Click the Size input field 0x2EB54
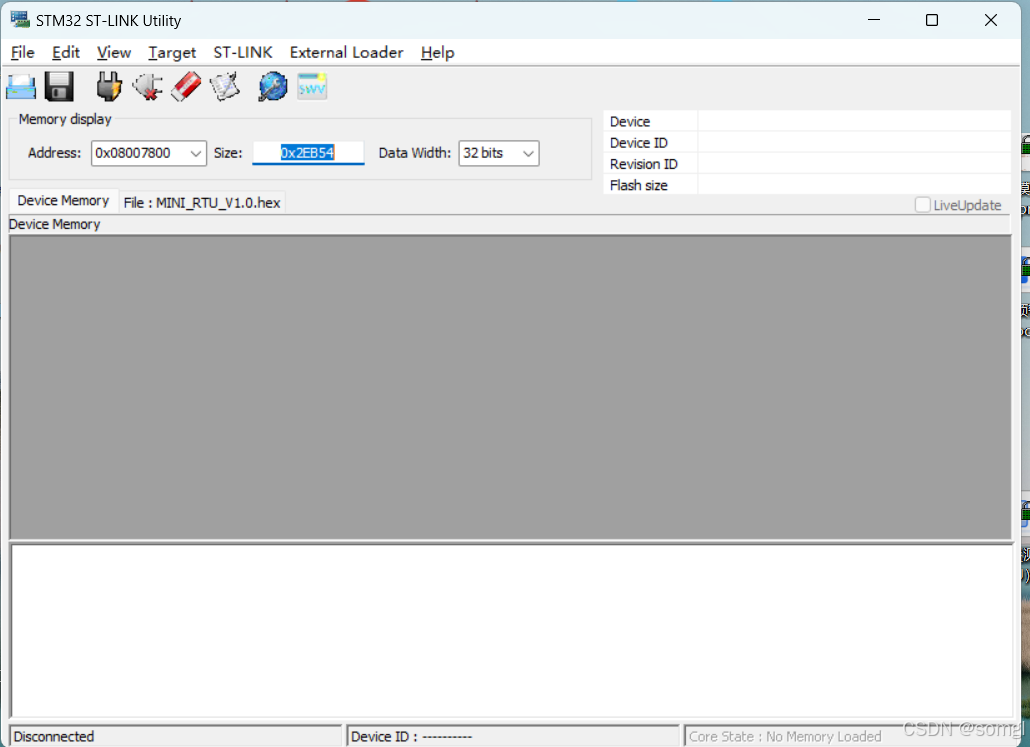This screenshot has width=1030, height=747. (308, 152)
